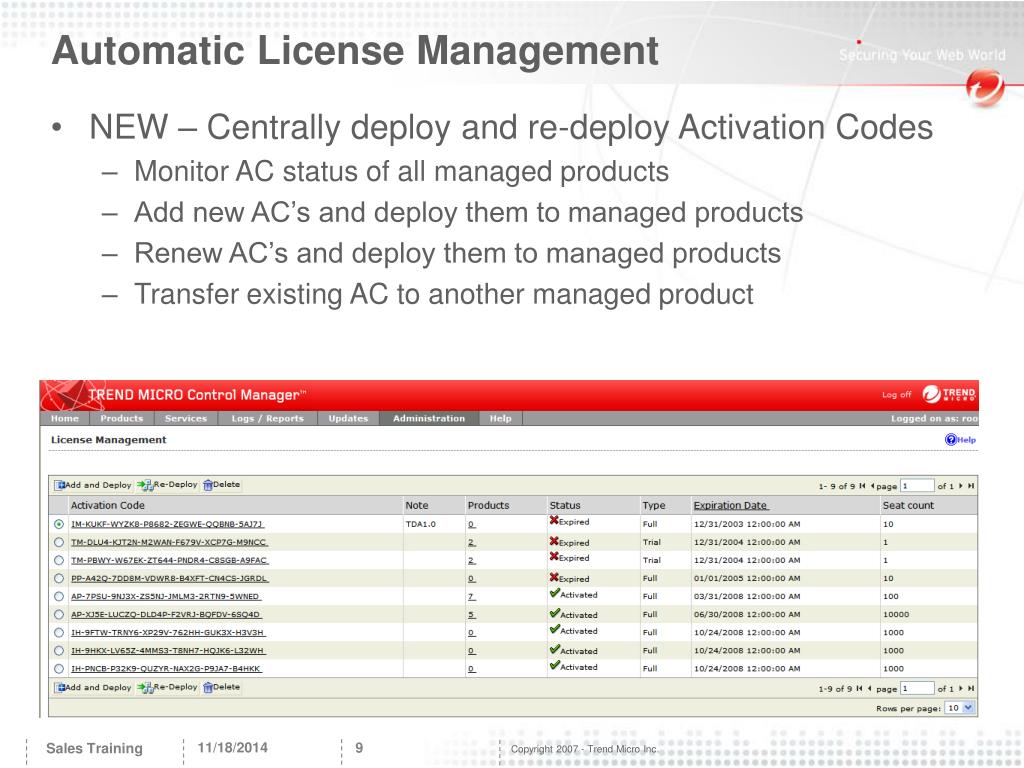Click the page number field below the table

coord(917,688)
